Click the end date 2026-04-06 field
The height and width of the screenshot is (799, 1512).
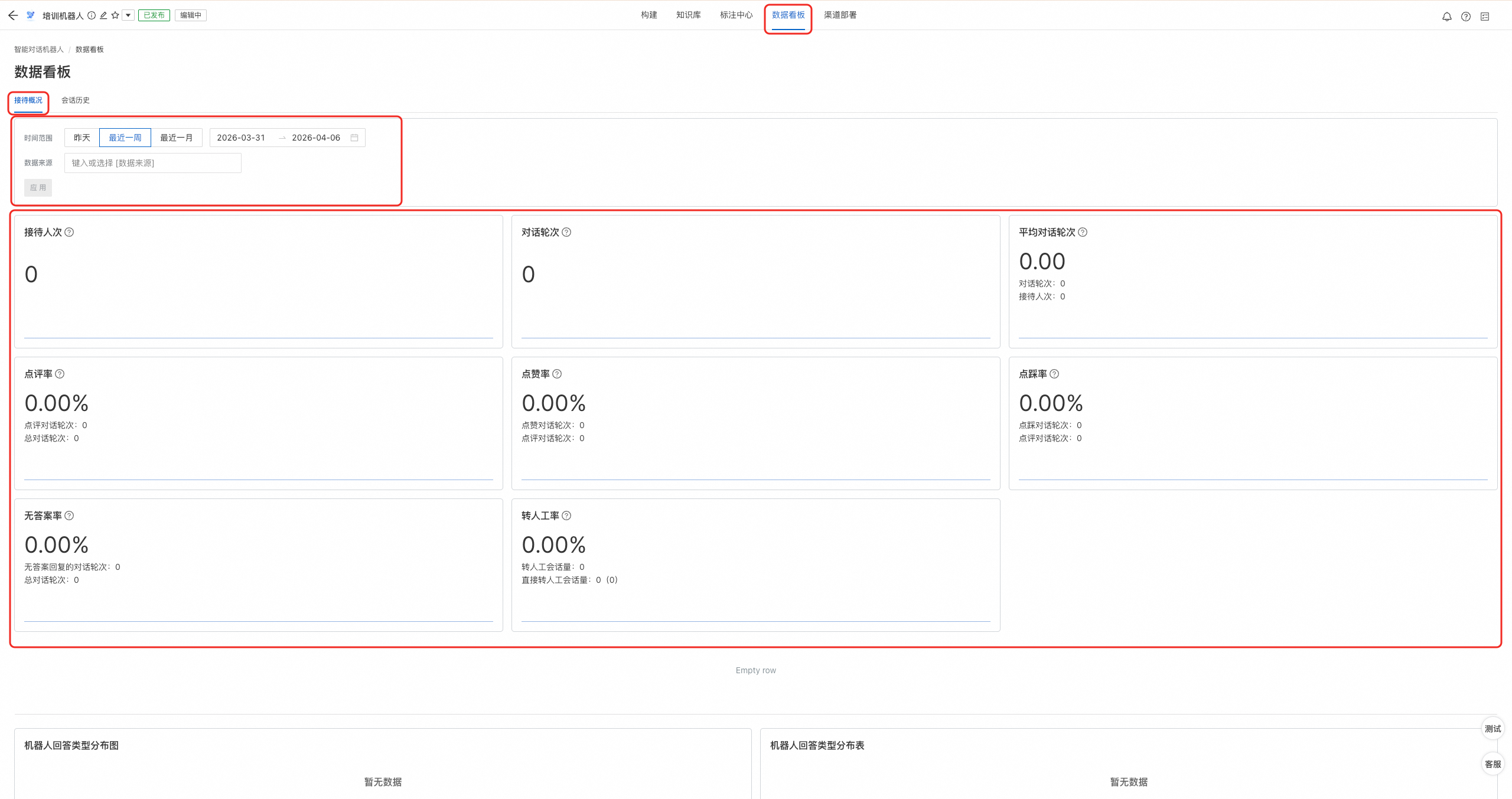click(x=316, y=138)
